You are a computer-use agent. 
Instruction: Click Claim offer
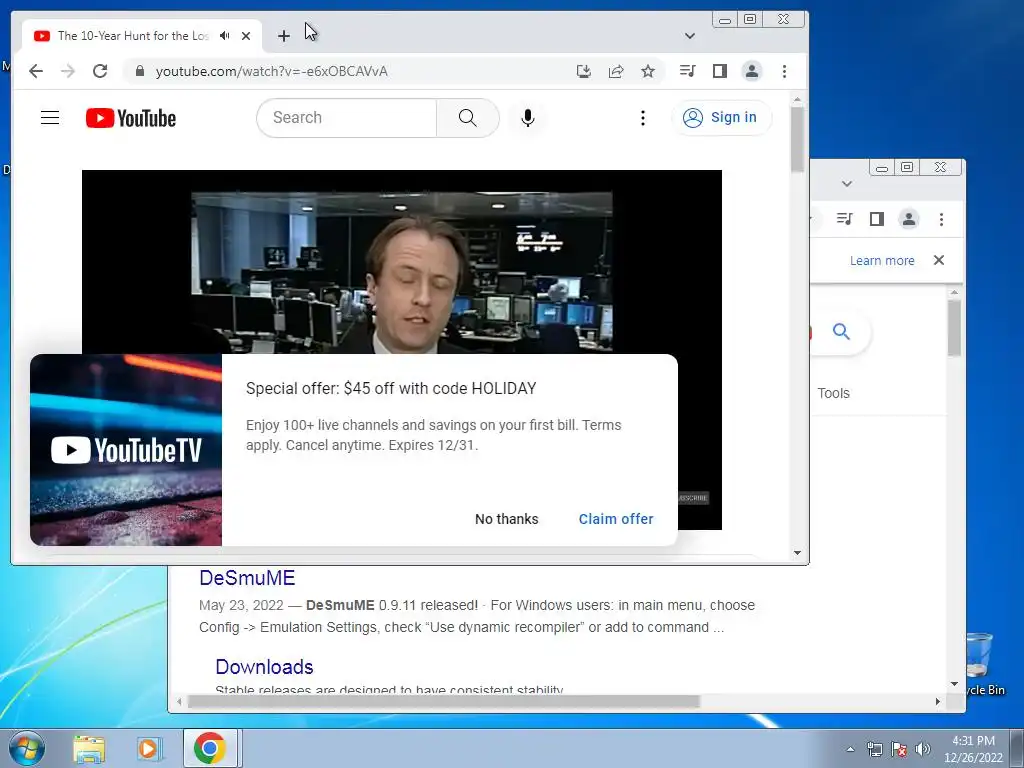[x=616, y=519]
